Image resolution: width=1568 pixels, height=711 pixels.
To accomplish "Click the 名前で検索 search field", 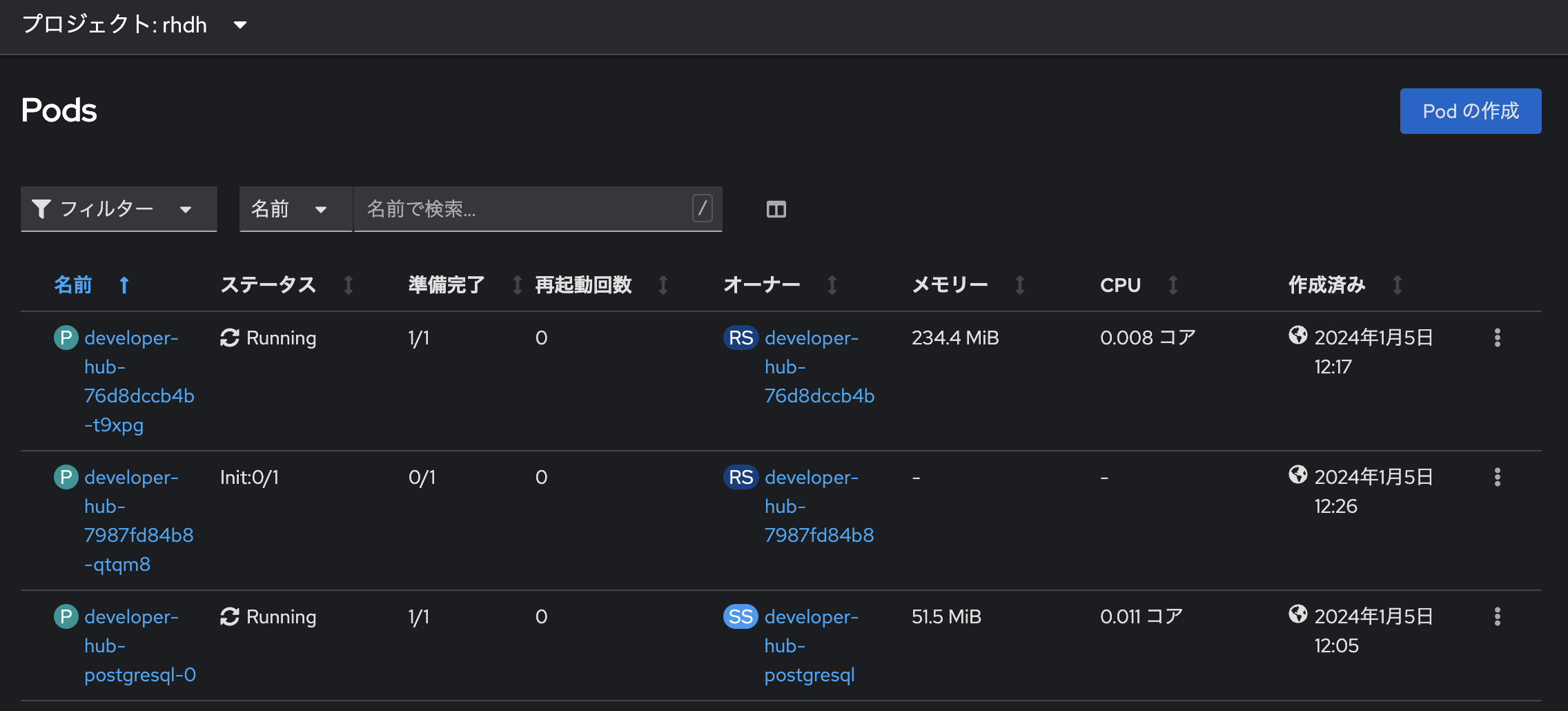I will (x=525, y=208).
